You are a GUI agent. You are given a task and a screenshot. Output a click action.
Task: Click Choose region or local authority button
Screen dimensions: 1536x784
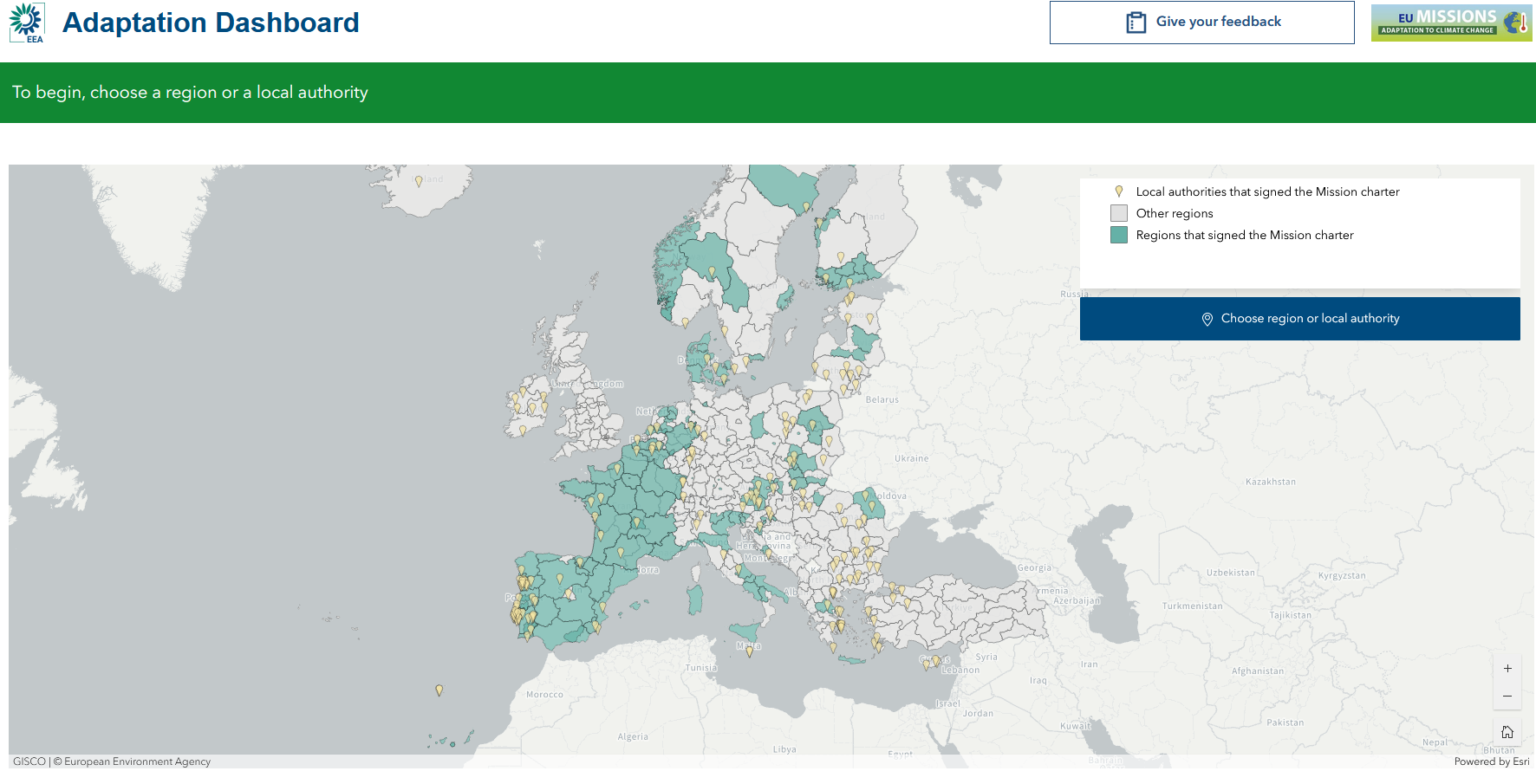tap(1299, 319)
